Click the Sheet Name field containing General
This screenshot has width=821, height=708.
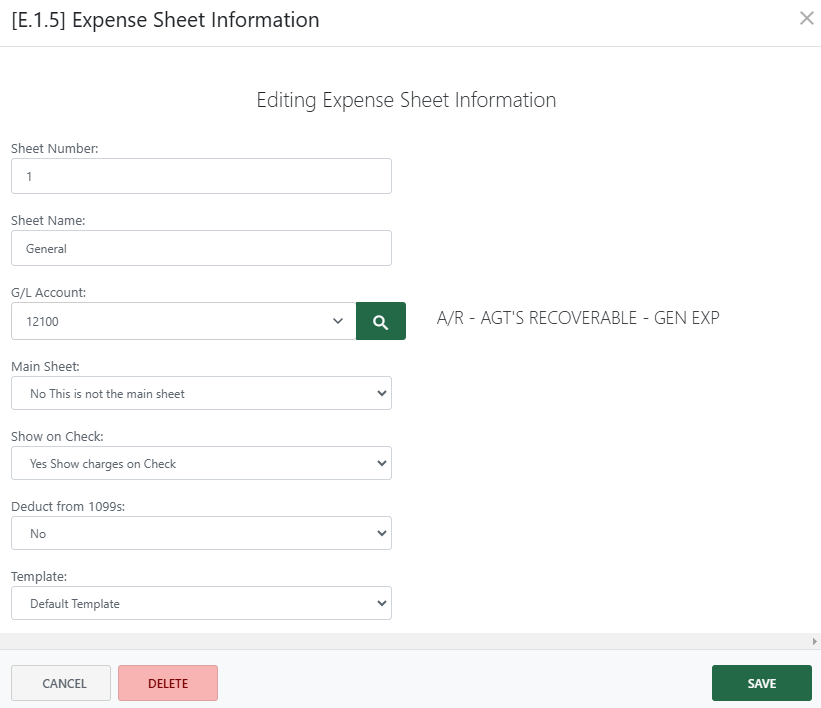(x=201, y=248)
